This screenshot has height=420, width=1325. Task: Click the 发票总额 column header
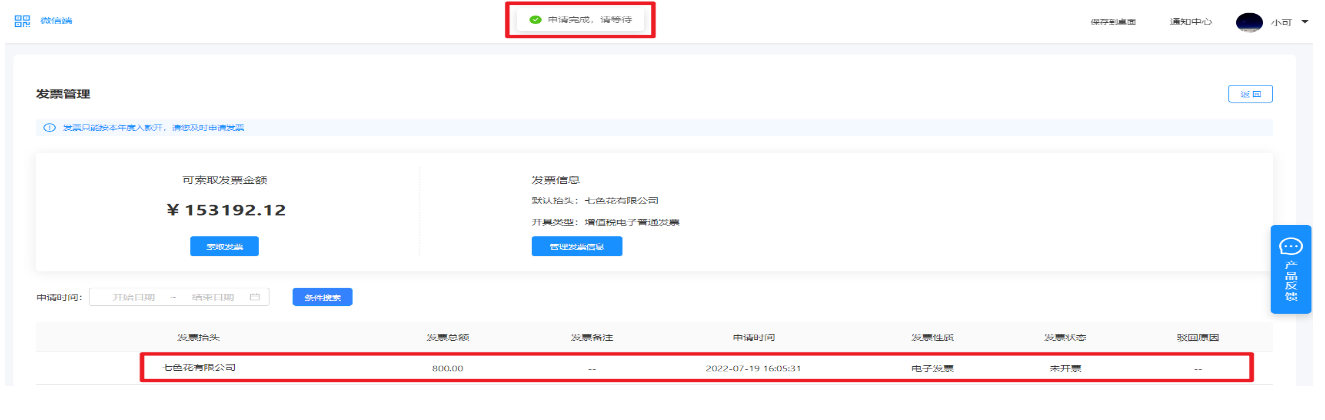coord(447,337)
